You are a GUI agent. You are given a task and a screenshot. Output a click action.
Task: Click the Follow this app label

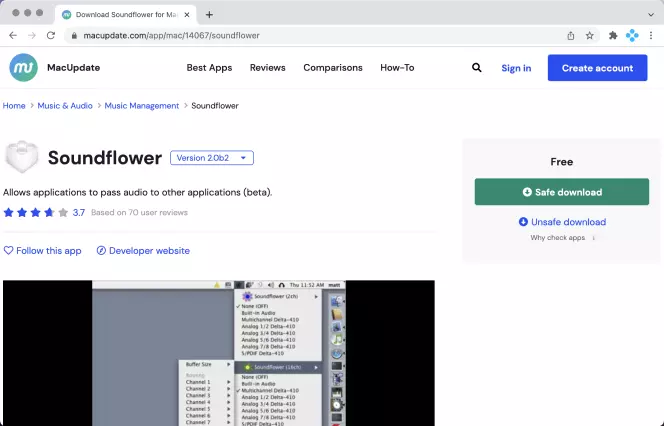(49, 251)
